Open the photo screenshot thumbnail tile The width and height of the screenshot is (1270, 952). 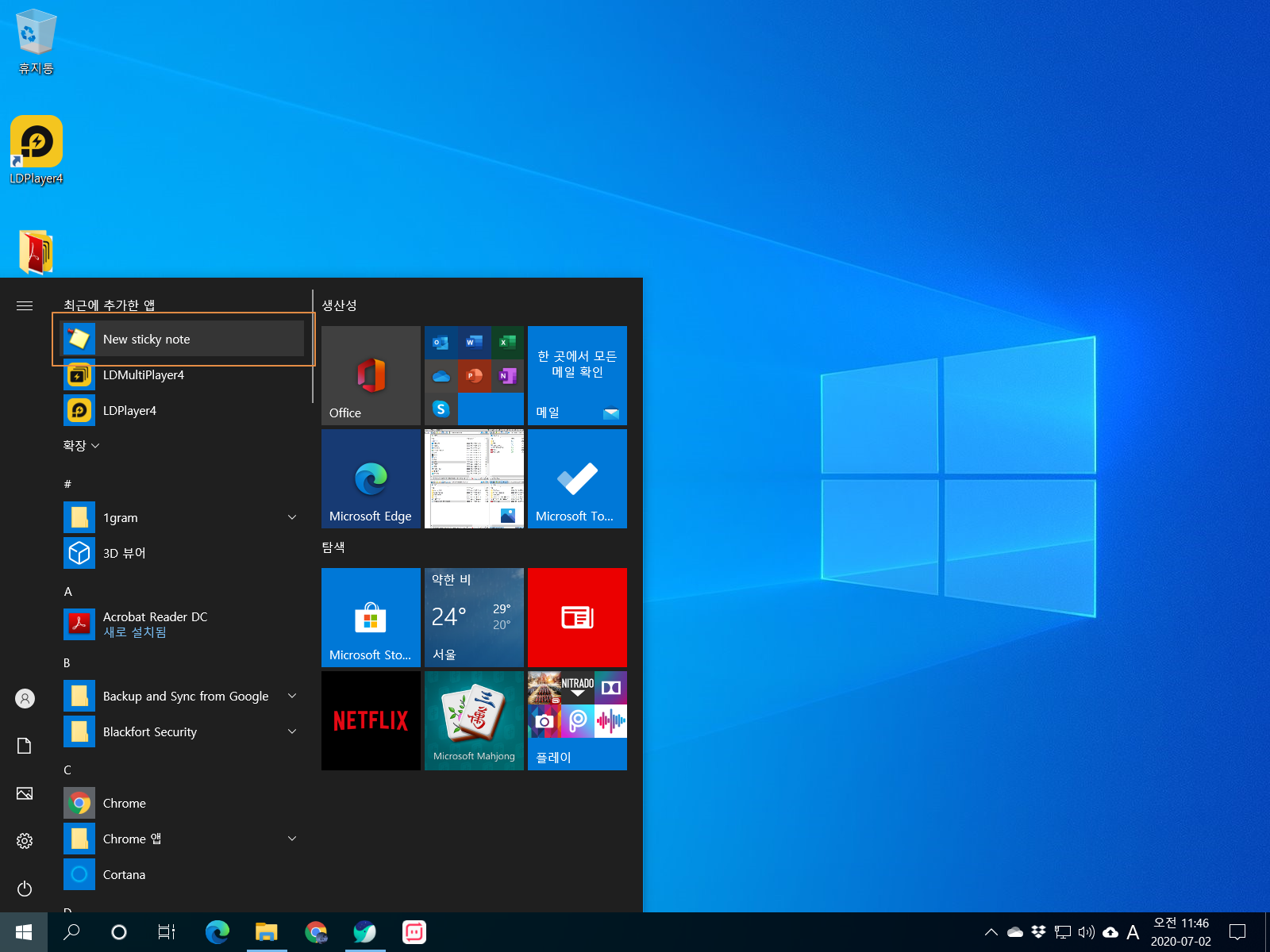[474, 478]
